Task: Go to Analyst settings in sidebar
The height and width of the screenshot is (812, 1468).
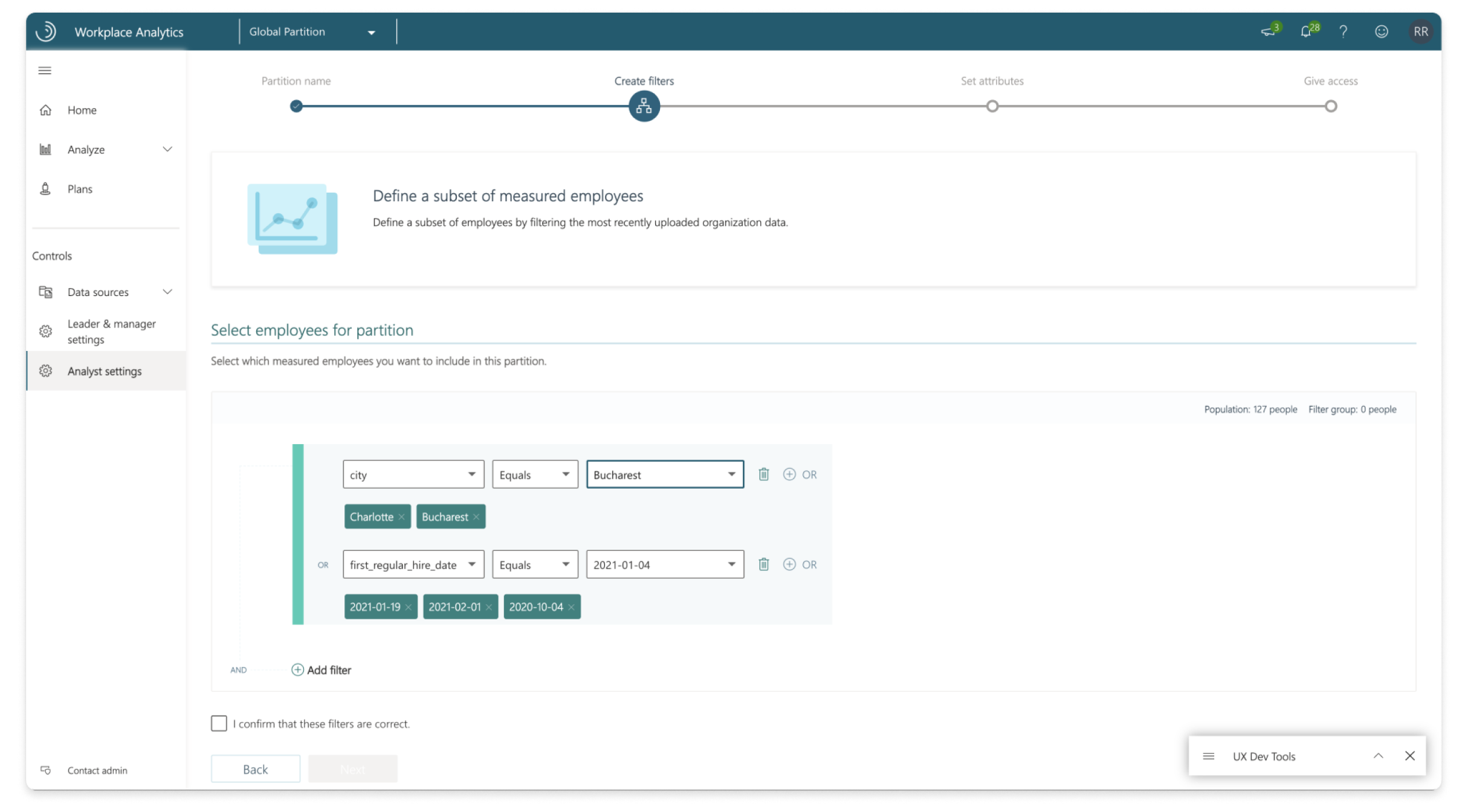Action: tap(105, 371)
